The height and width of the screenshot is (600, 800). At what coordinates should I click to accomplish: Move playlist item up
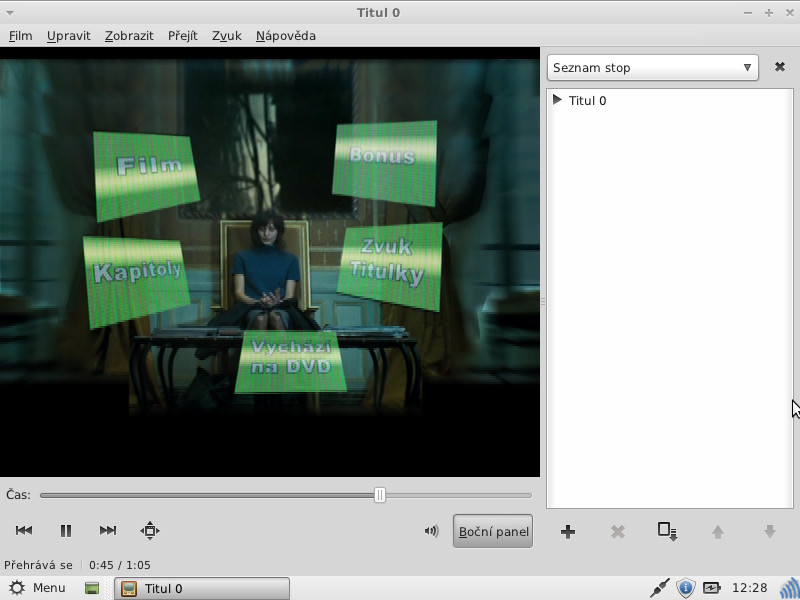pyautogui.click(x=718, y=532)
